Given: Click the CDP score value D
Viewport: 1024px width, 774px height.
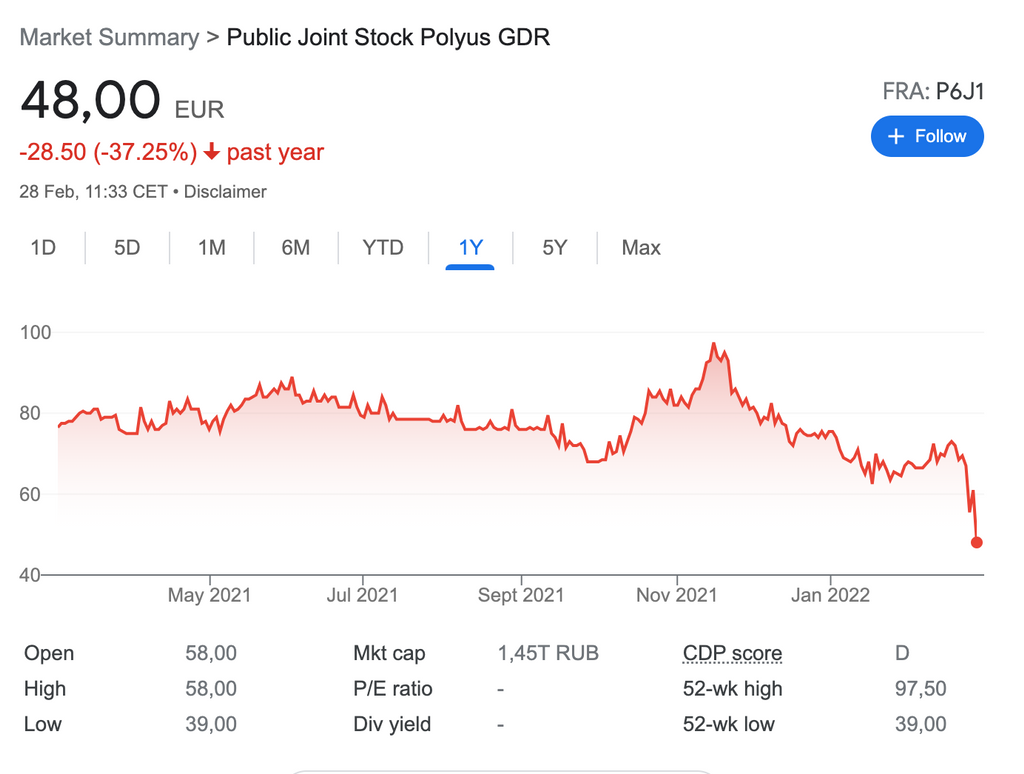Looking at the screenshot, I should [x=902, y=653].
